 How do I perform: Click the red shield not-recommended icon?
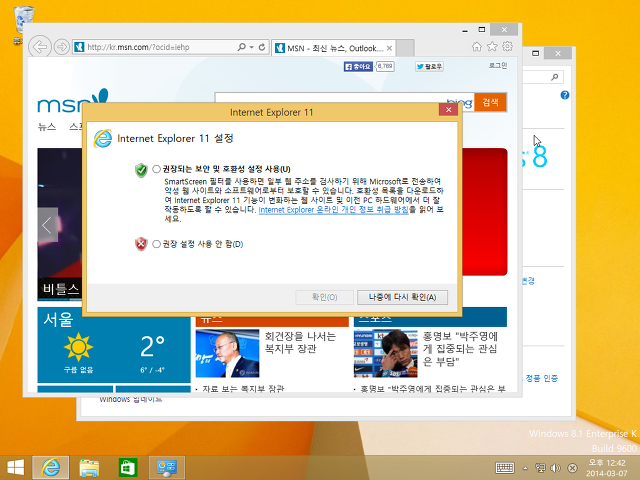(x=141, y=244)
